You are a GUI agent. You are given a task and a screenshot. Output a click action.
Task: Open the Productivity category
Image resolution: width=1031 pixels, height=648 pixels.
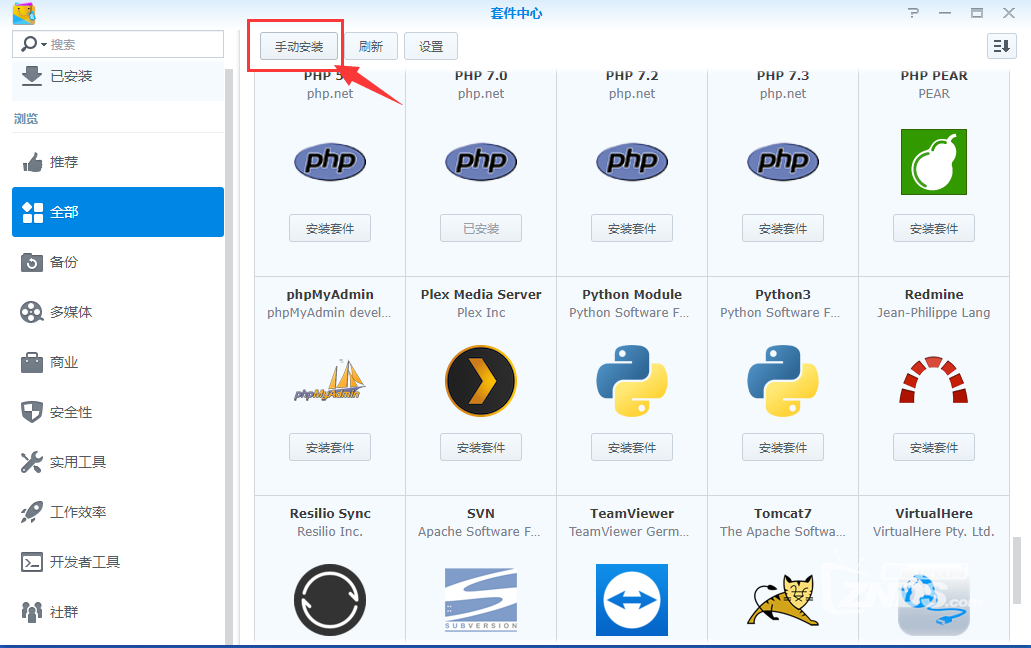(118, 512)
